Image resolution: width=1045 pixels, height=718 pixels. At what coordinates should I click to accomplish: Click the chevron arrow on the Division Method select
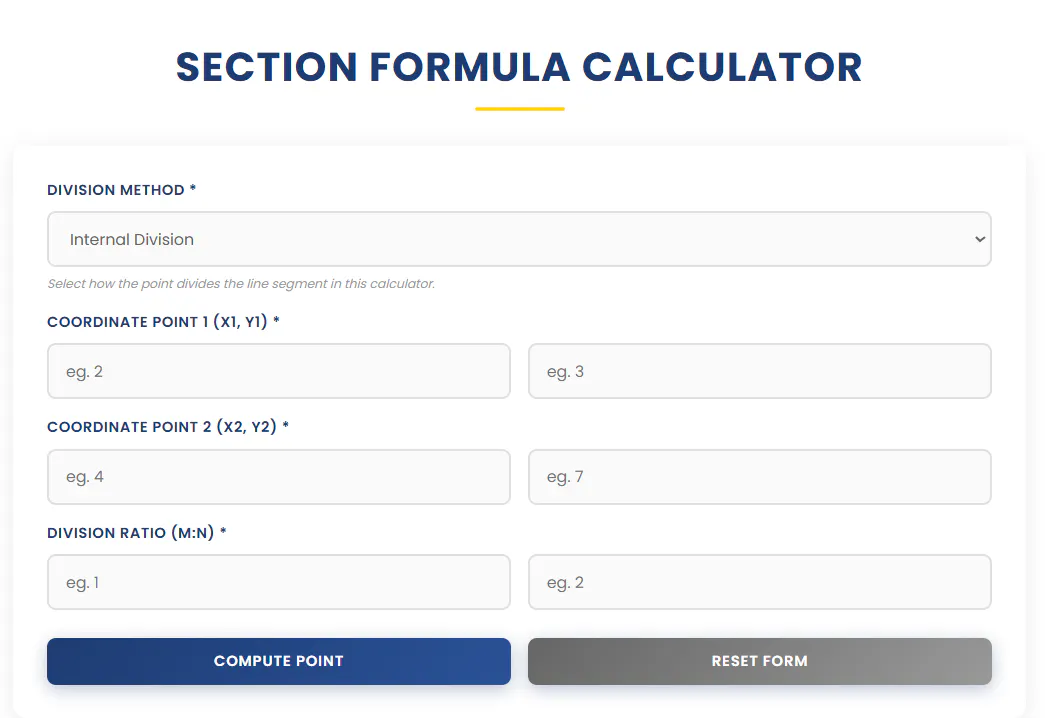tap(980, 239)
